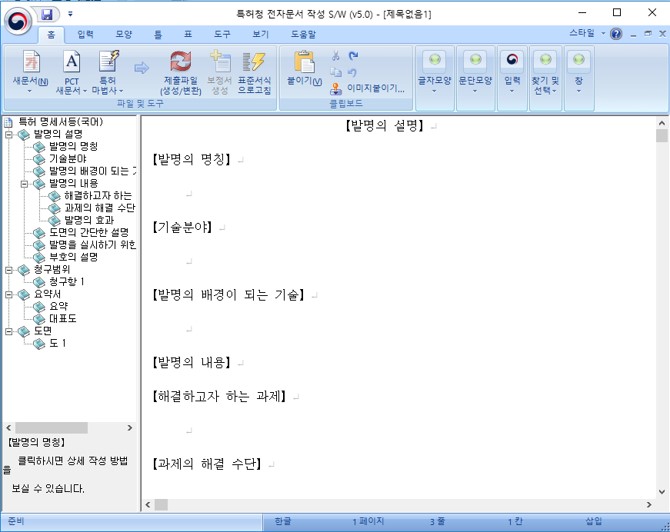Launch the 특허 마법사 wizard
This screenshot has width=670, height=532.
point(108,71)
